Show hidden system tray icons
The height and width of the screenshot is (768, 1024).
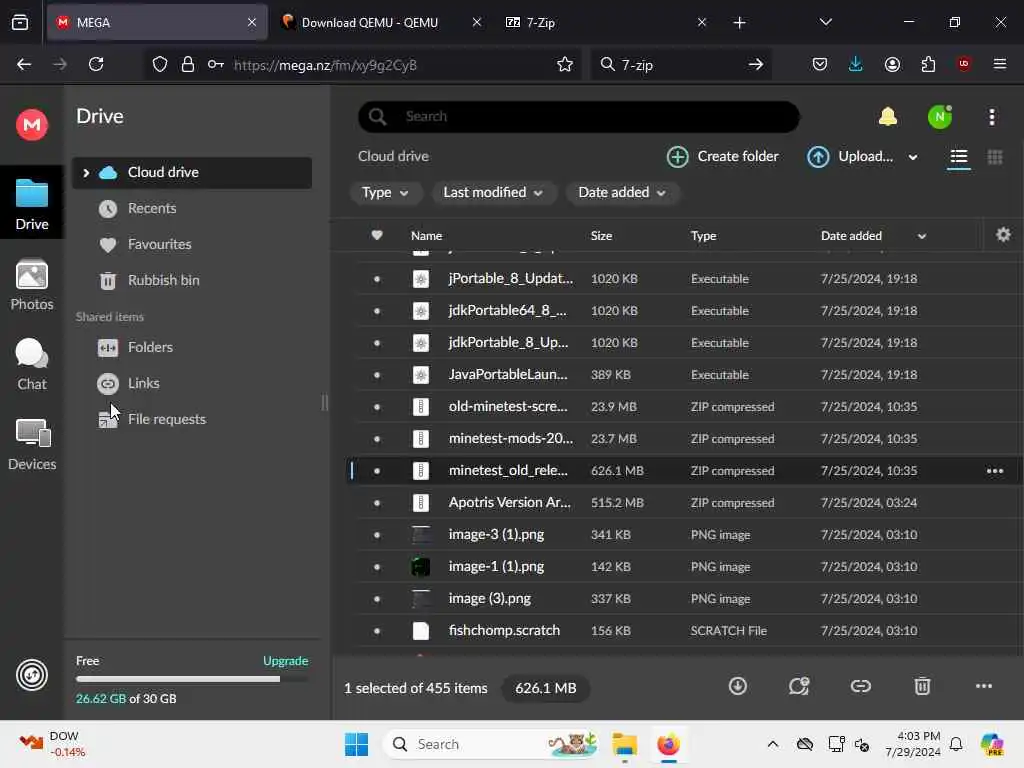coord(772,744)
